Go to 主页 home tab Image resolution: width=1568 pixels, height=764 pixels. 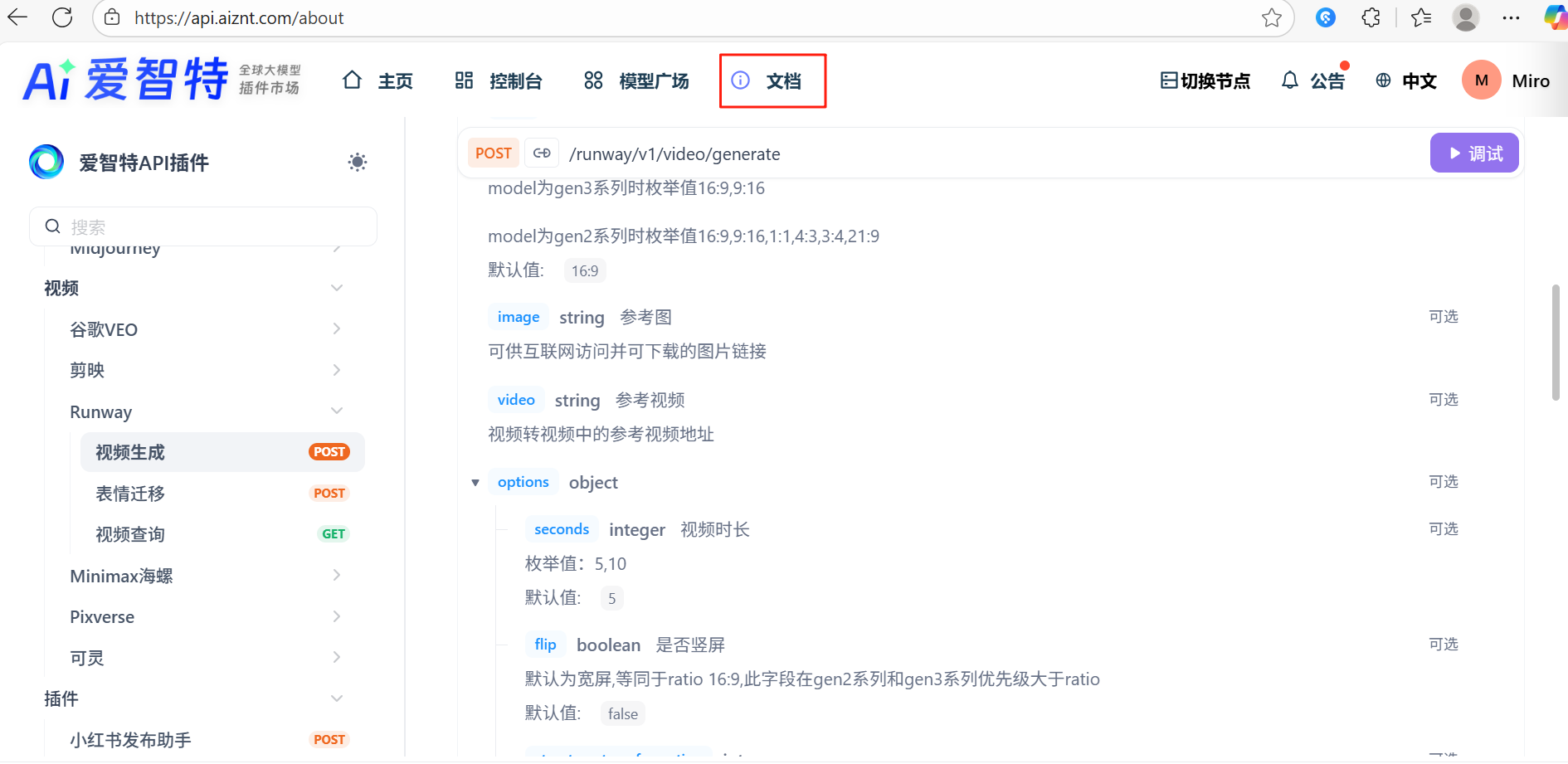[377, 80]
